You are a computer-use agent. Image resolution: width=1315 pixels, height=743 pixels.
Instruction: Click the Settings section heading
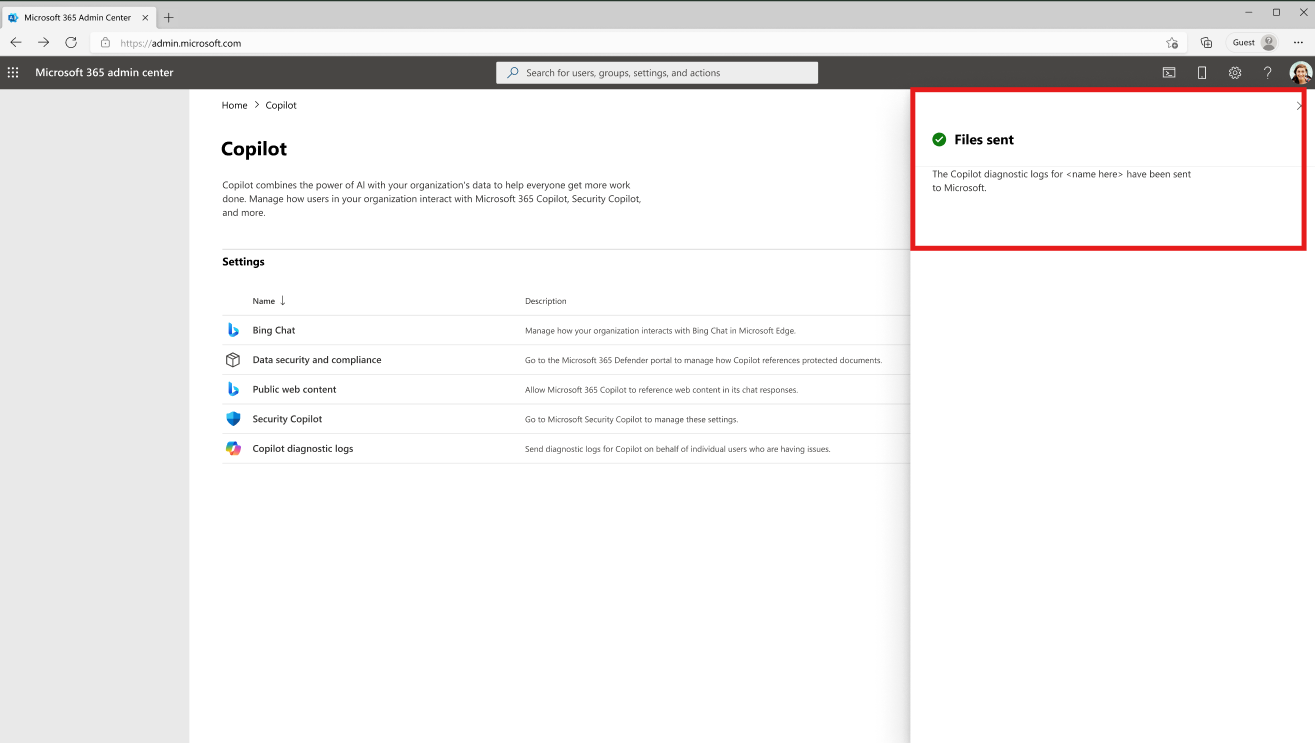click(243, 262)
